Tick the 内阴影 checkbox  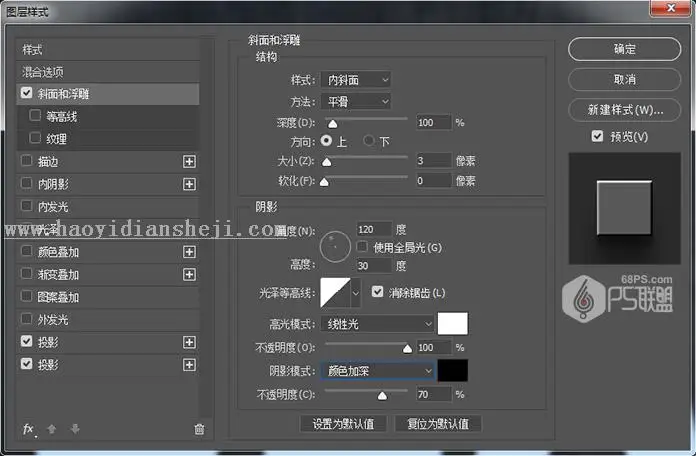click(27, 183)
